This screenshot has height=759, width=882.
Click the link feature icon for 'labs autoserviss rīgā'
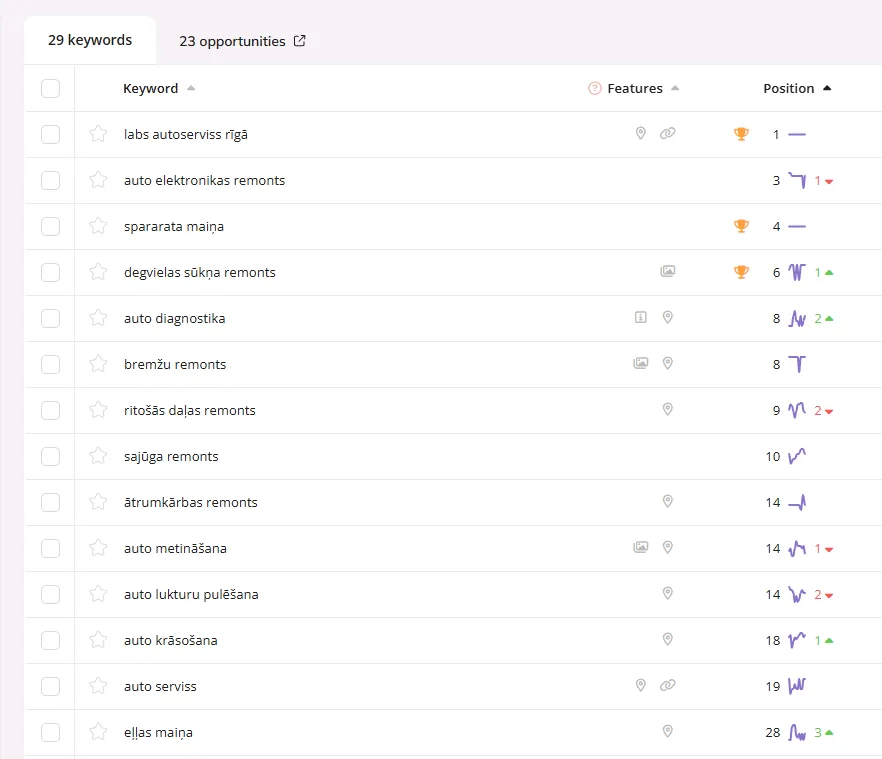pos(668,133)
